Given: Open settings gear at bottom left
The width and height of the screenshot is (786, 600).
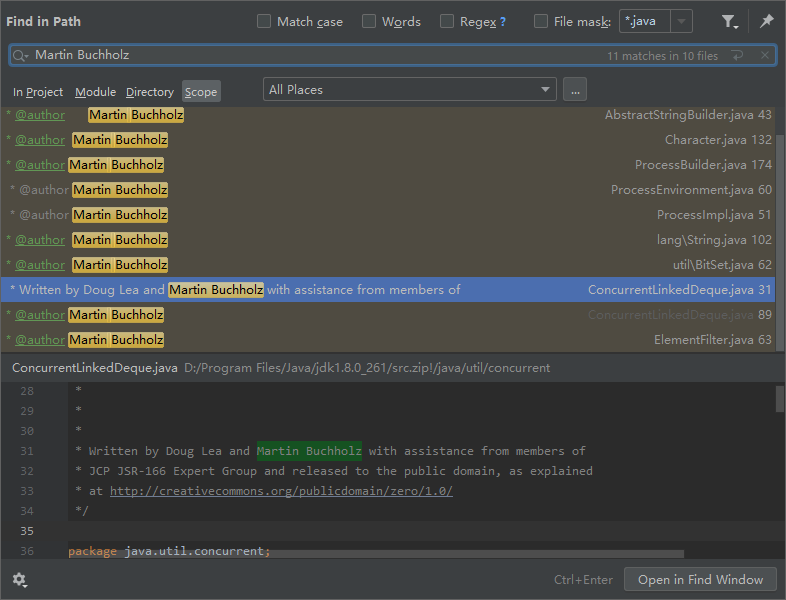Looking at the screenshot, I should [x=20, y=580].
